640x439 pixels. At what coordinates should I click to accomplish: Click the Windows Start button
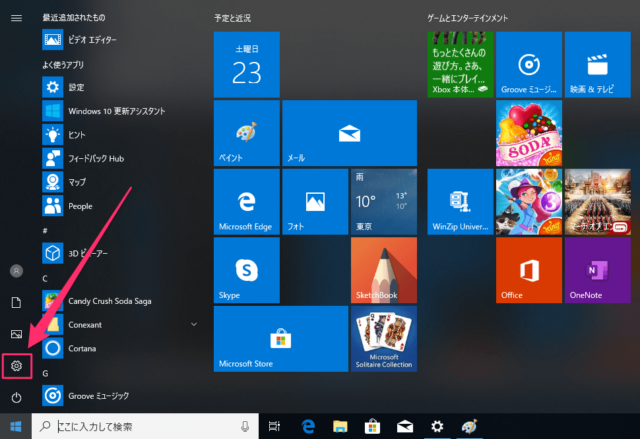[16, 426]
